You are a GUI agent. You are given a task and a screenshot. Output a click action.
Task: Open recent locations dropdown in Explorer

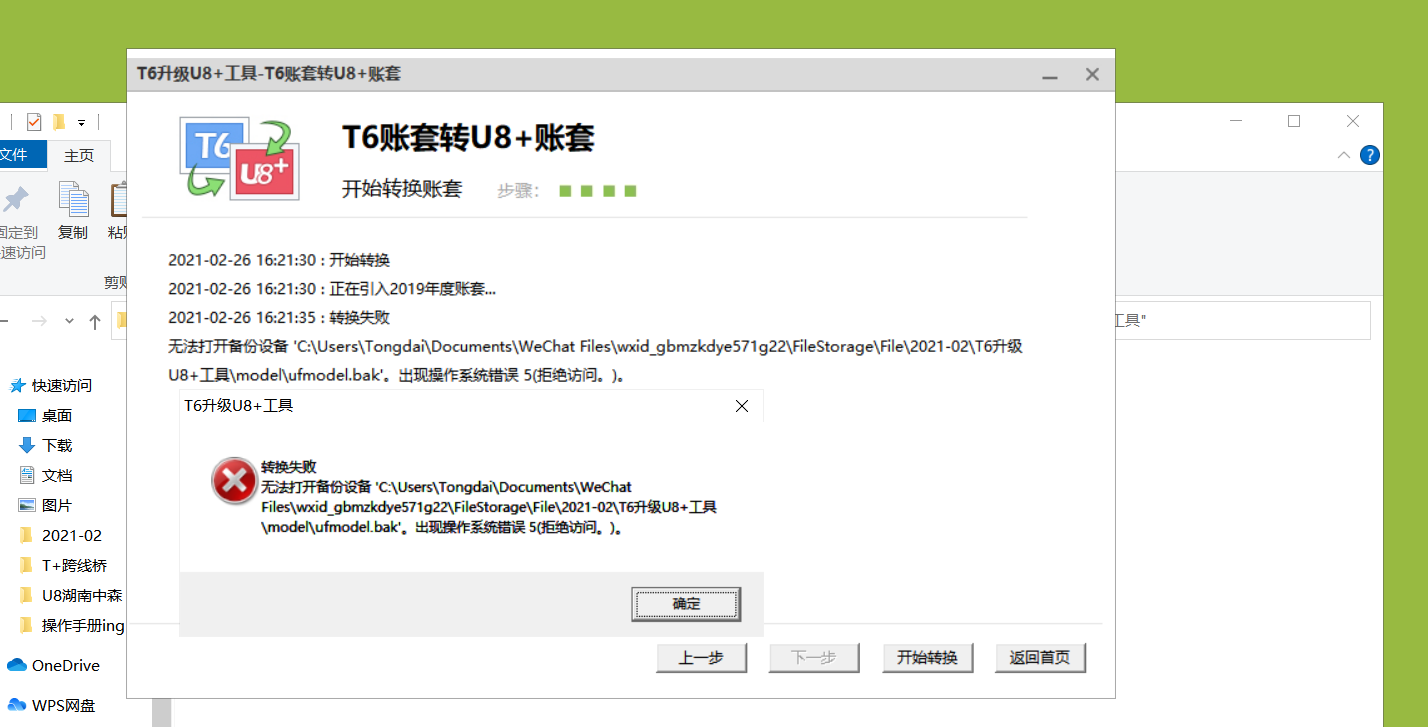[x=69, y=321]
